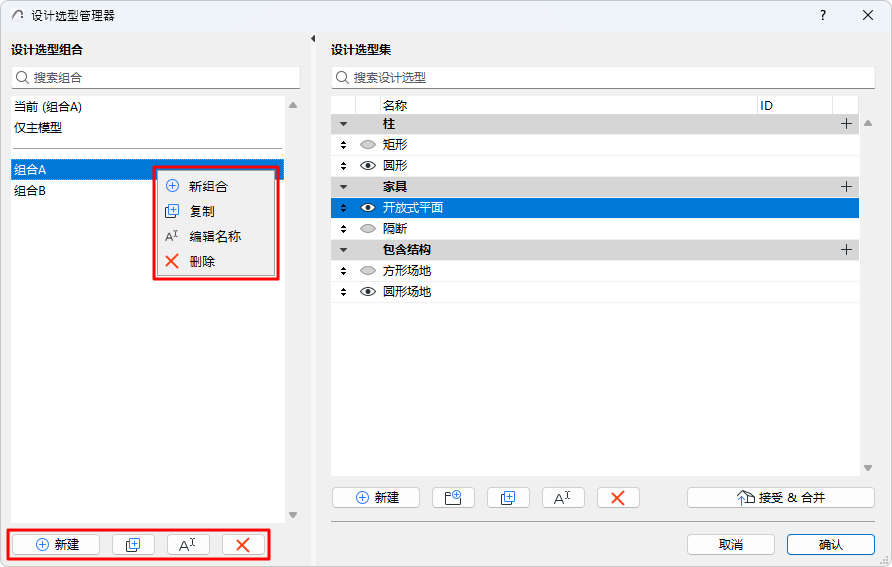Image resolution: width=892 pixels, height=567 pixels.
Task: Choose 复制 from context menu
Action: tap(216, 212)
